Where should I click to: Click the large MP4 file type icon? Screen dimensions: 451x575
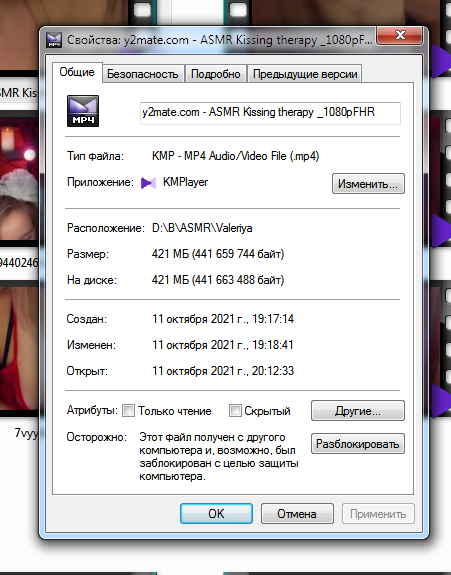(x=83, y=111)
